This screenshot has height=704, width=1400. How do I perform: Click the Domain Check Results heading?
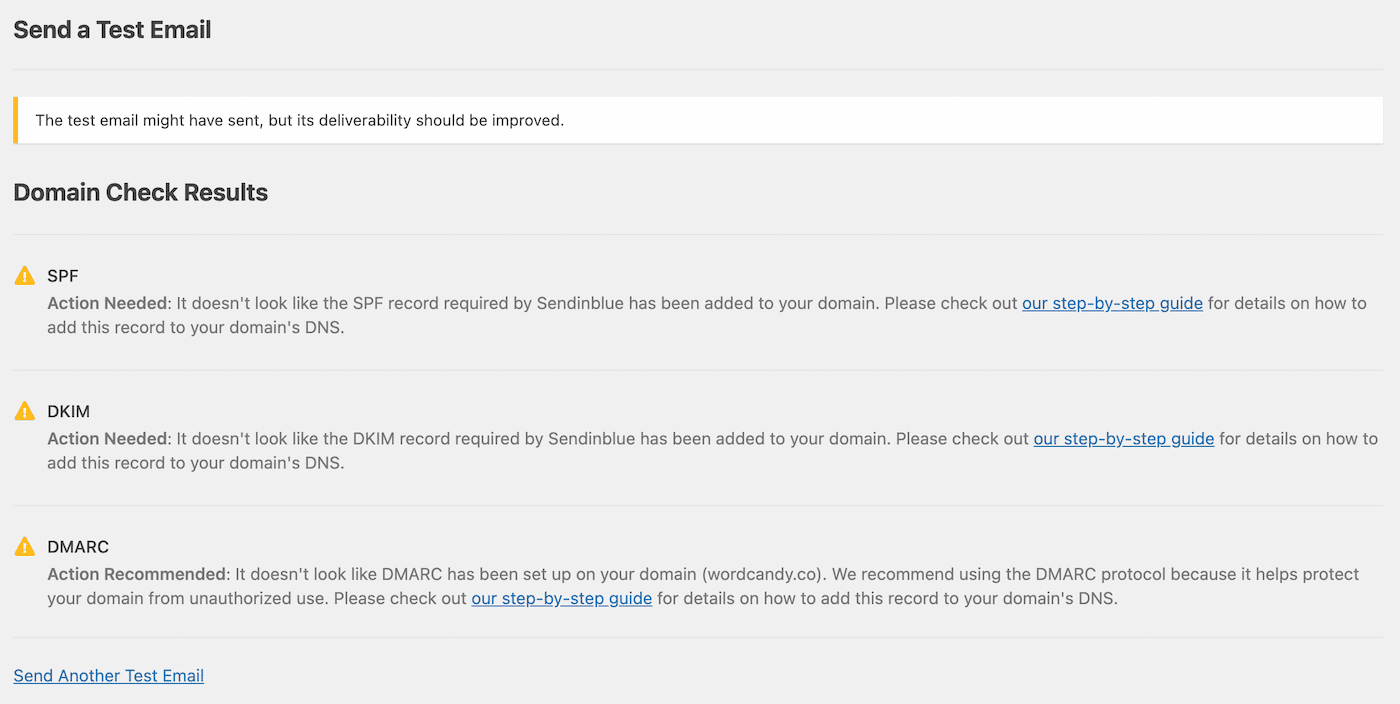[140, 192]
